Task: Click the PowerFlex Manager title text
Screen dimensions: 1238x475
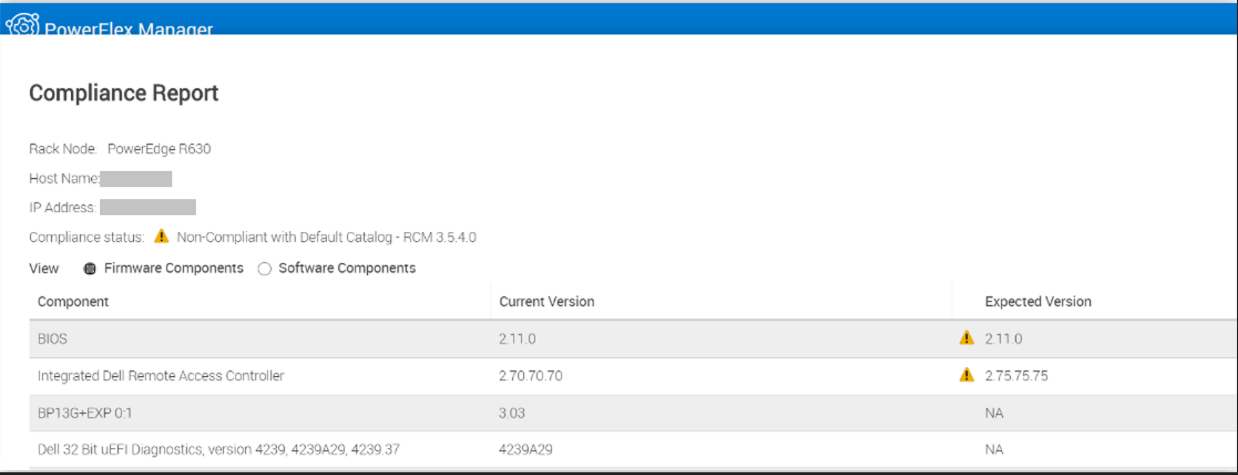Action: pos(128,28)
